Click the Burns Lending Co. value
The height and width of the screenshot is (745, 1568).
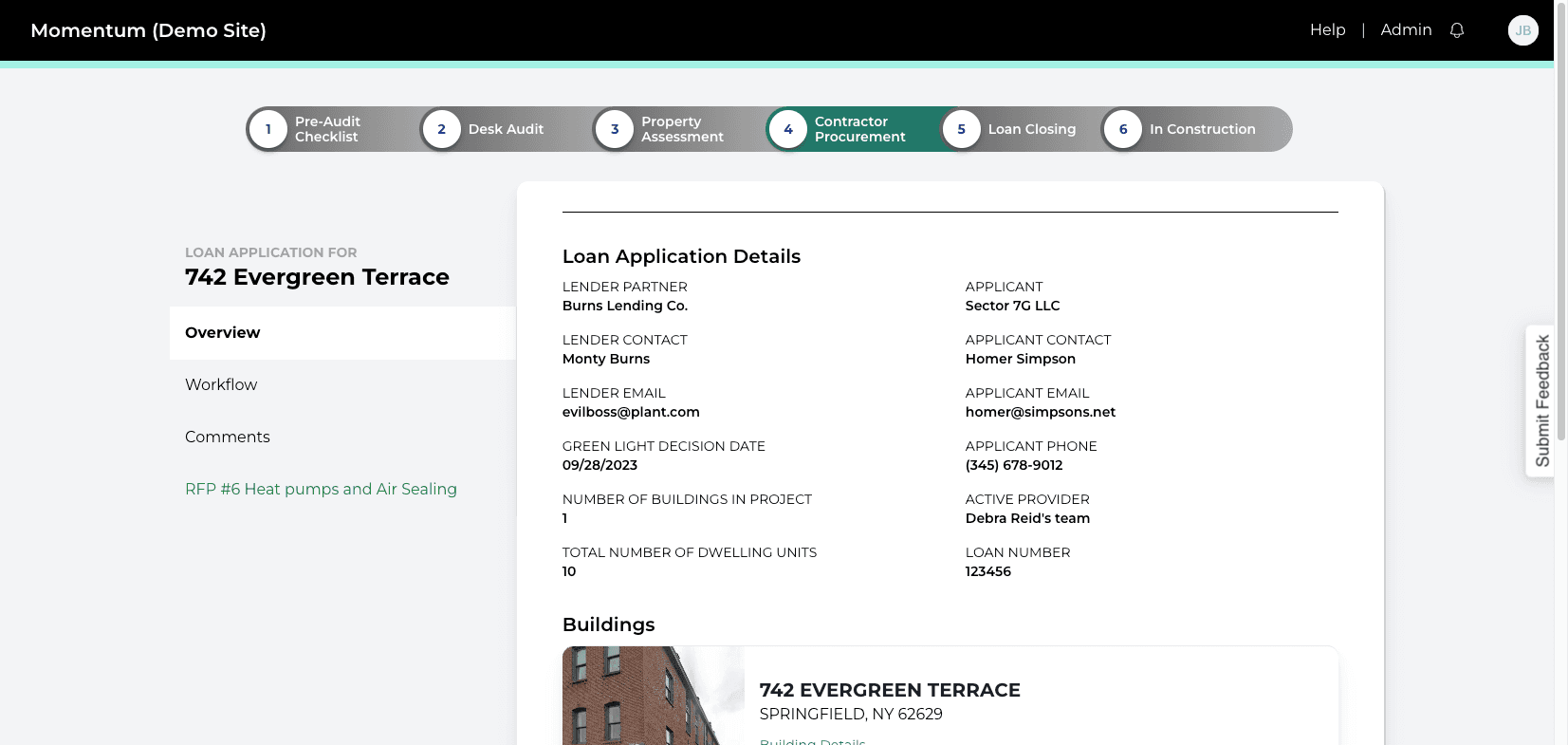point(625,306)
